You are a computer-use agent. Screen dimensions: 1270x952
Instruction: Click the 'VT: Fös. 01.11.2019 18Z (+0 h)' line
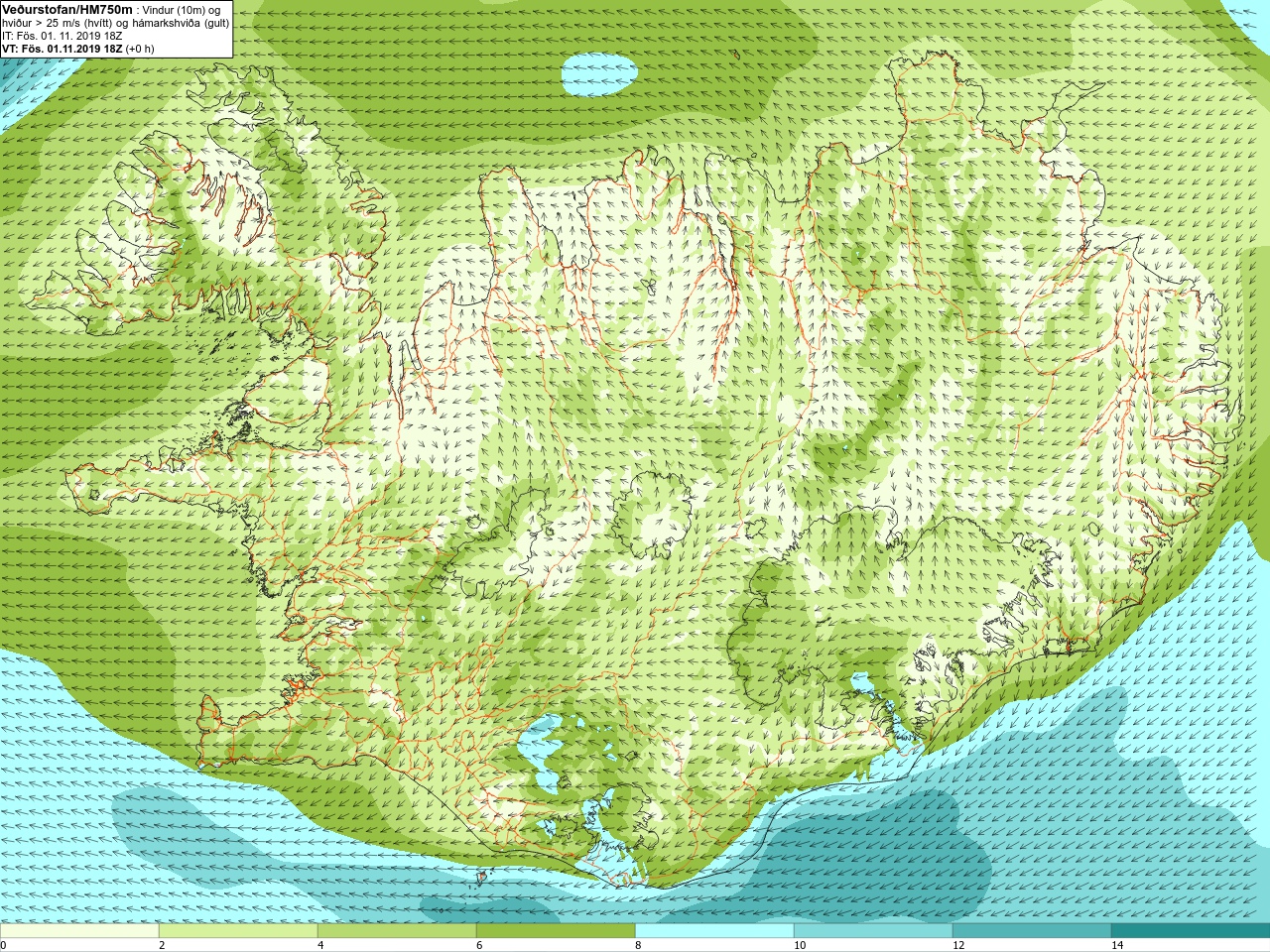[78, 49]
